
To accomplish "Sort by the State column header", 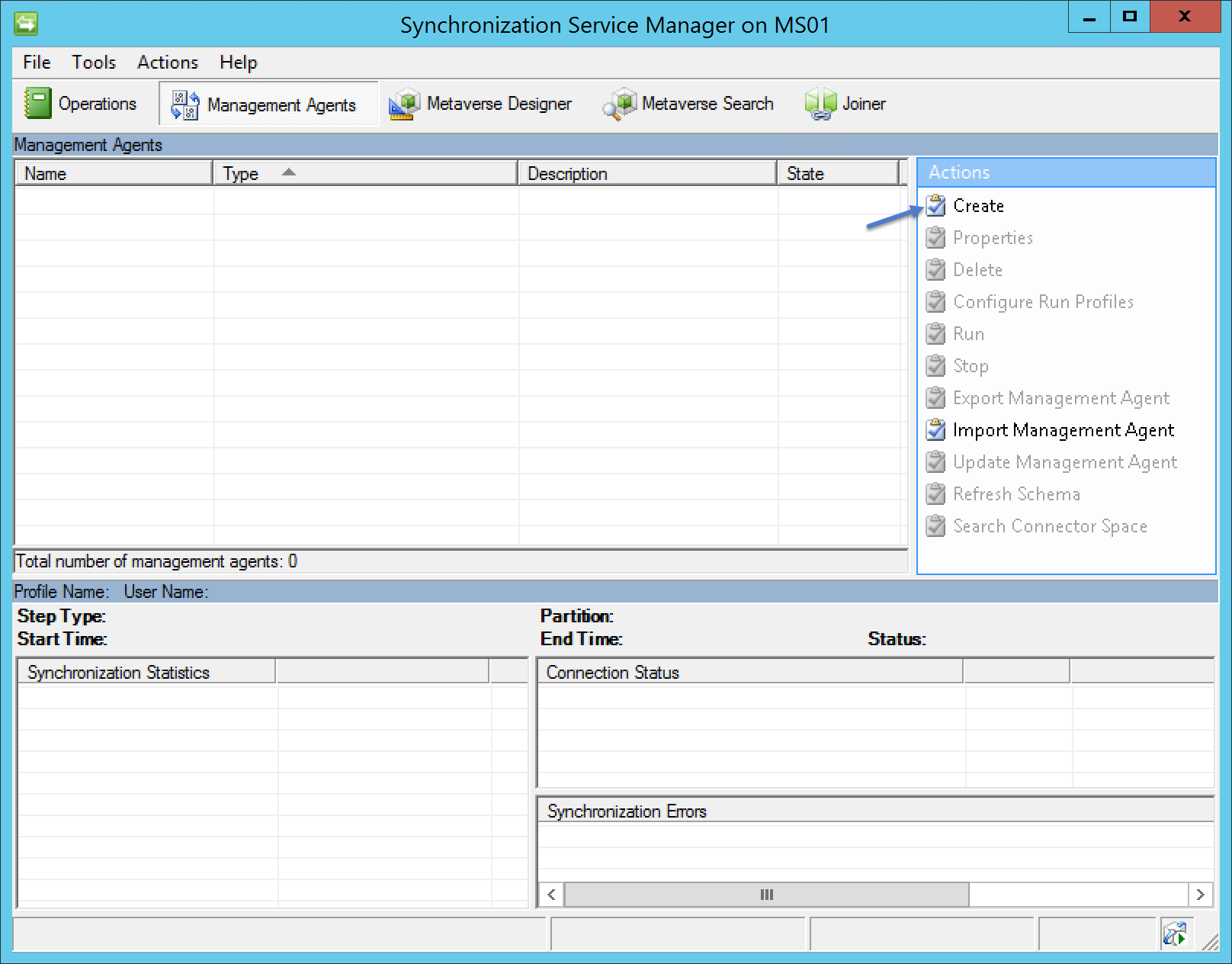I will (838, 173).
